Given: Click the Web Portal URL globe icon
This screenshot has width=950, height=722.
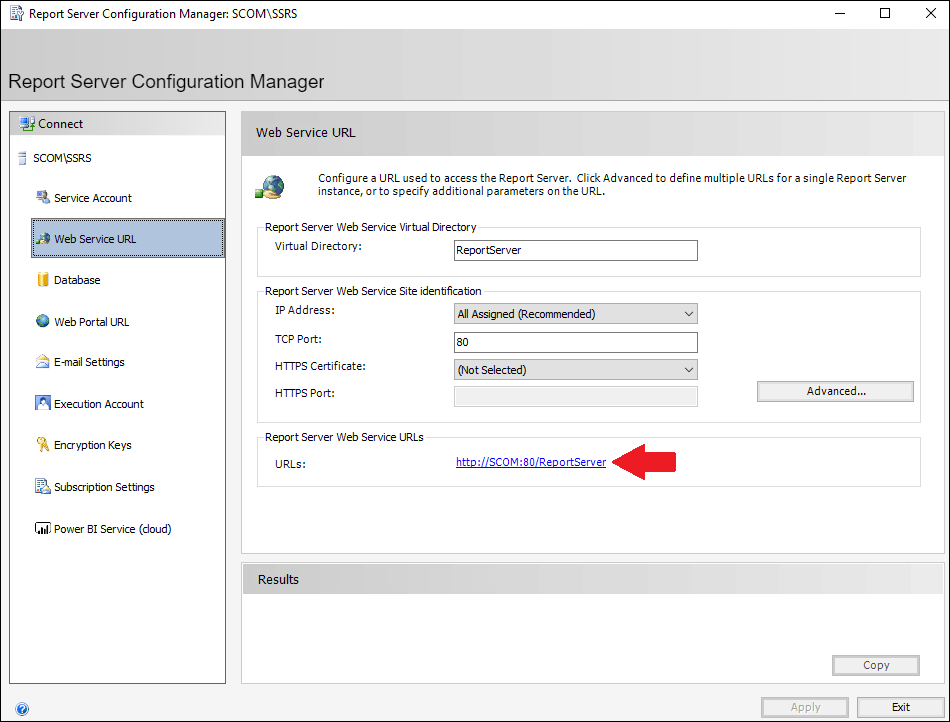Looking at the screenshot, I should click(x=42, y=321).
